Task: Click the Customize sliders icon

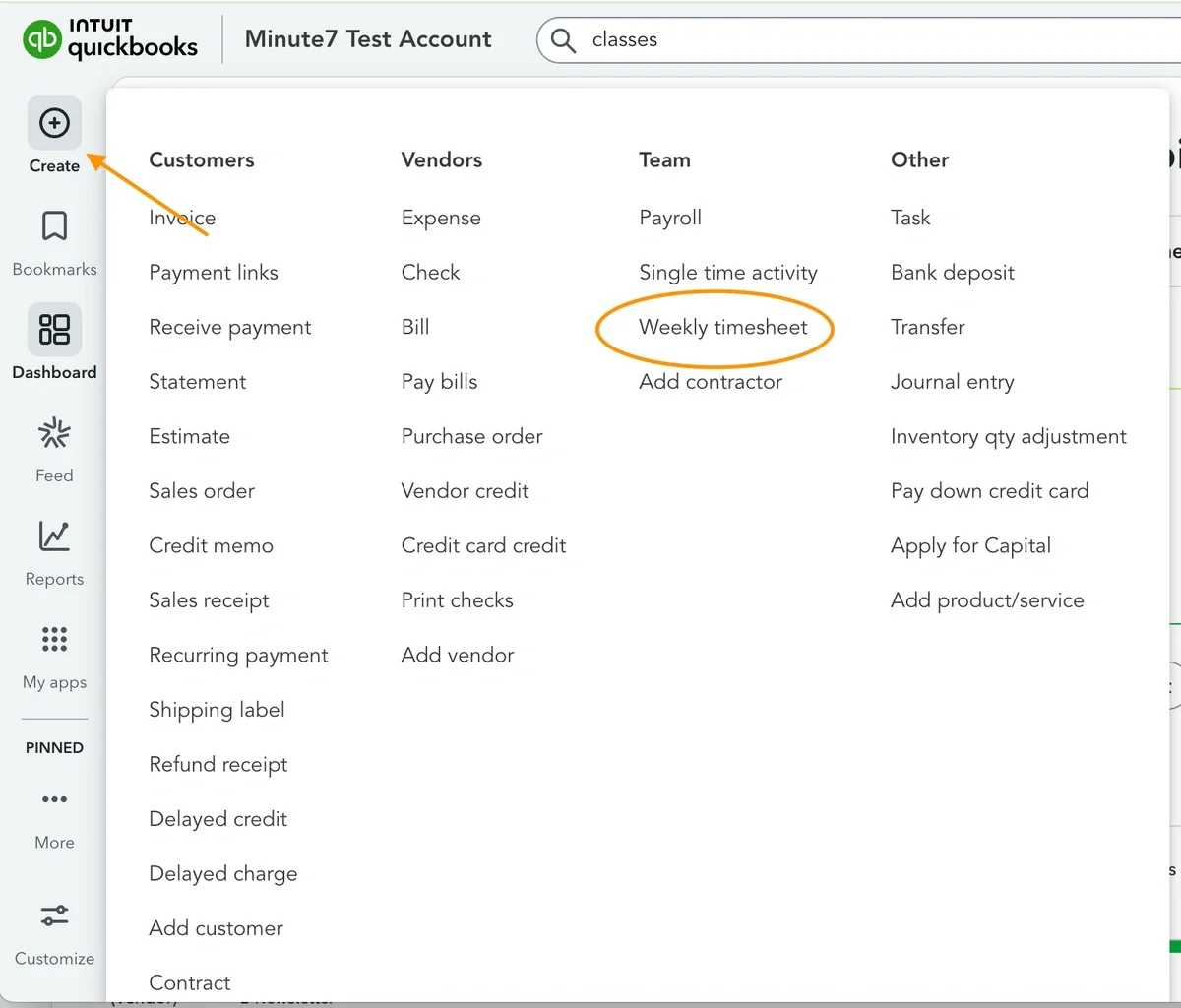Action: (x=54, y=915)
